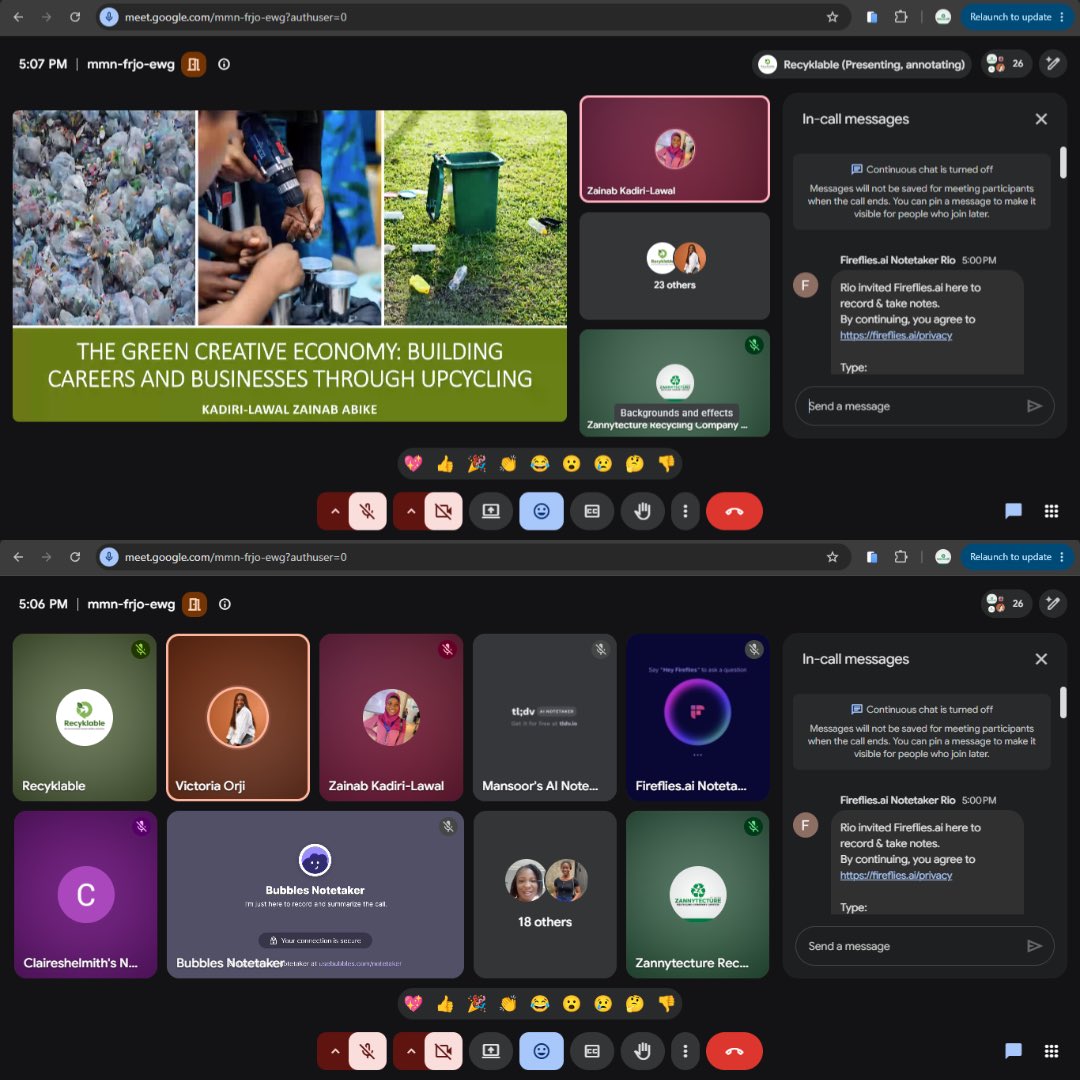Bookmark the page with the bottom window star icon

(832, 557)
